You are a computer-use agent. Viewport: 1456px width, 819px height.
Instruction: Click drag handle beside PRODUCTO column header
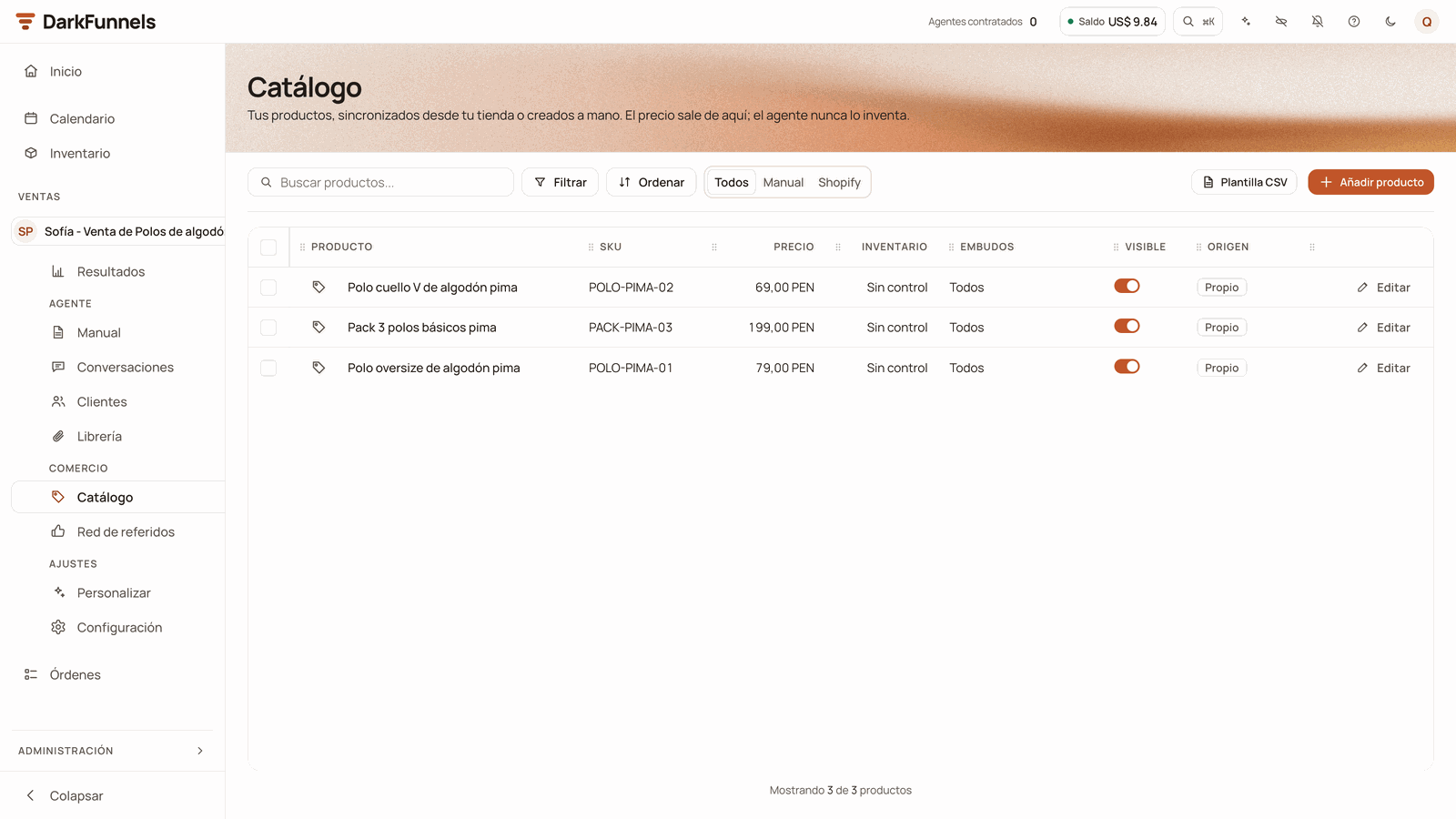[303, 247]
